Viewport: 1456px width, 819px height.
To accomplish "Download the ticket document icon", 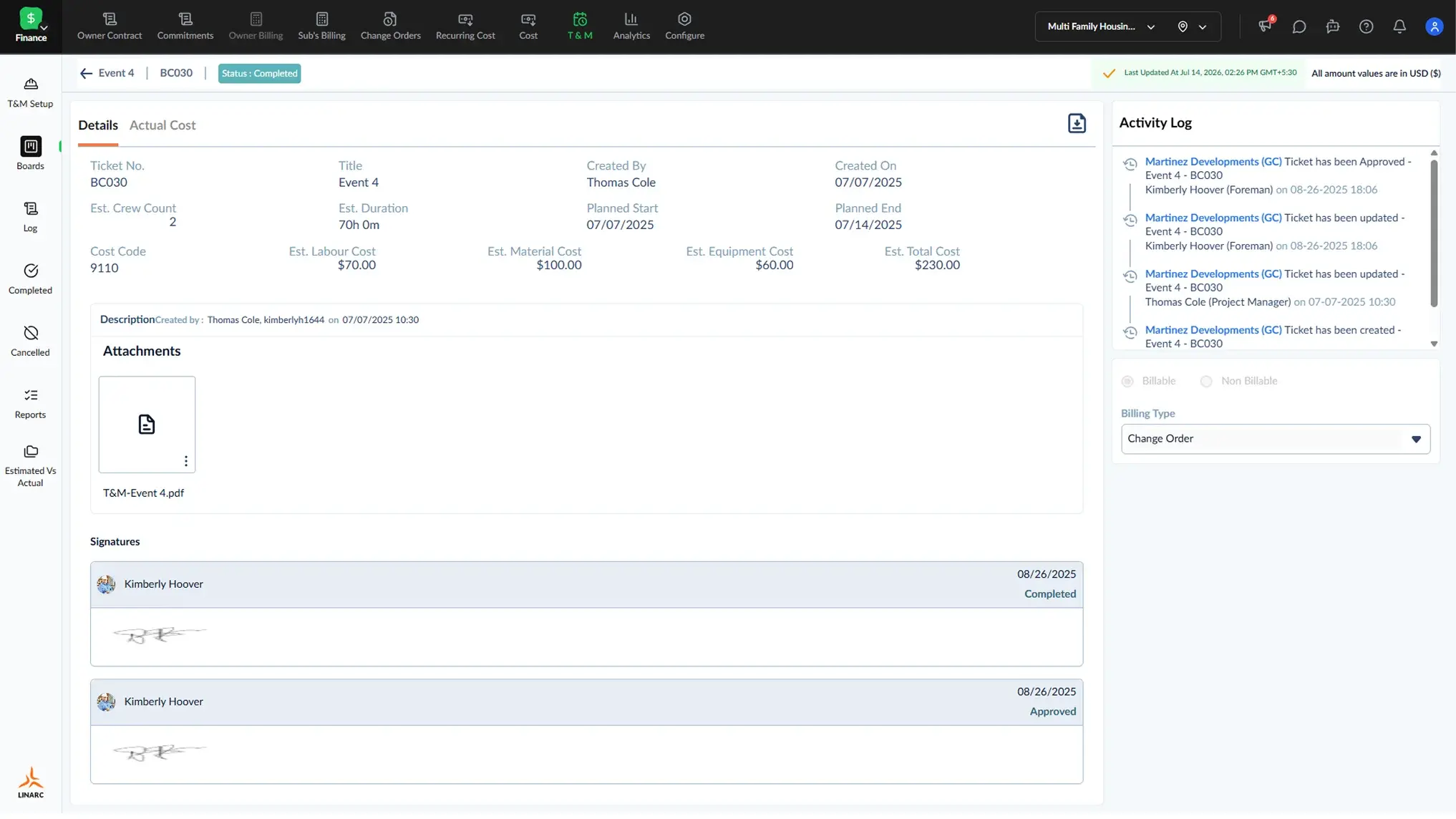I will click(1076, 123).
